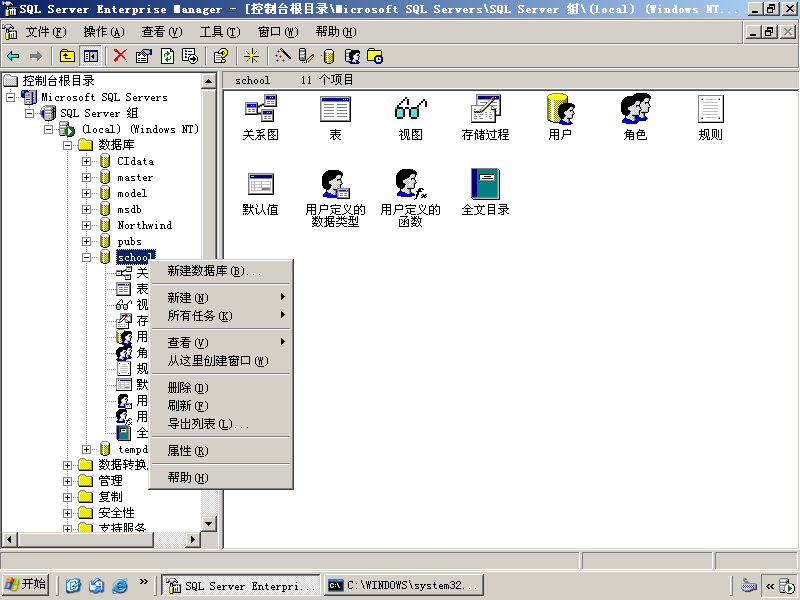
Task: Open the 工具(T) menu
Action: click(x=220, y=32)
